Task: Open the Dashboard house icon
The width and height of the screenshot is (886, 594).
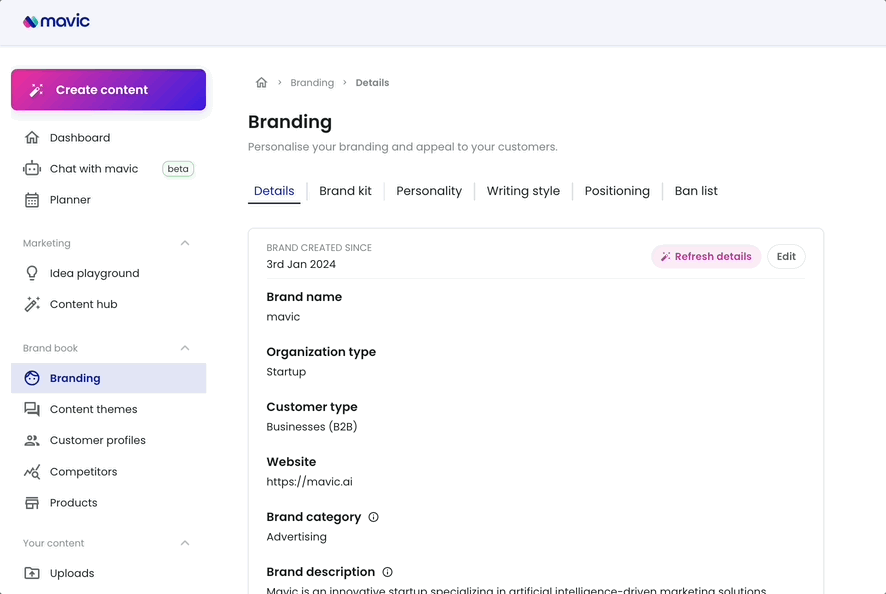Action: (x=32, y=137)
